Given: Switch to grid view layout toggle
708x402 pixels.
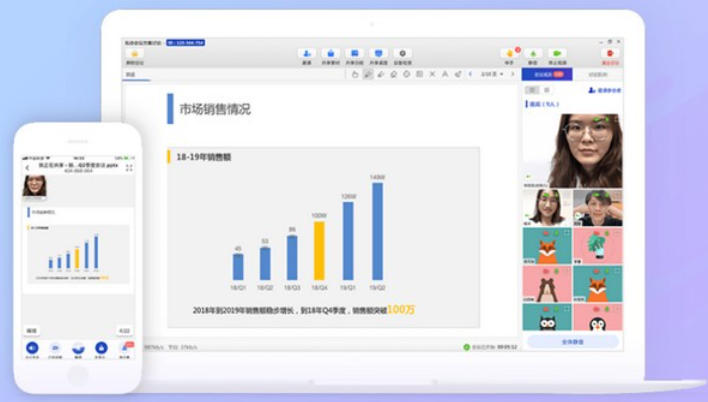Looking at the screenshot, I should coord(545,90).
